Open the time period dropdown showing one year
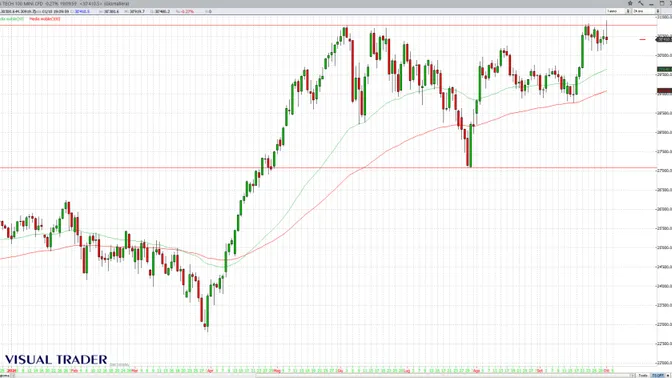This screenshot has width=672, height=378. pos(618,11)
